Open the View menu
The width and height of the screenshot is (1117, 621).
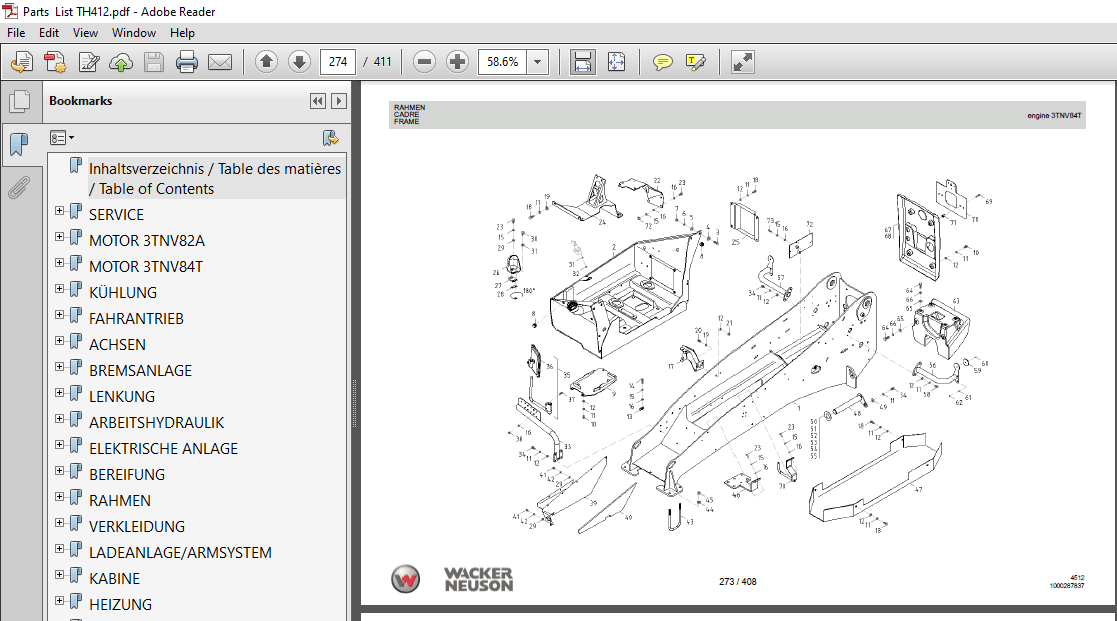[85, 32]
